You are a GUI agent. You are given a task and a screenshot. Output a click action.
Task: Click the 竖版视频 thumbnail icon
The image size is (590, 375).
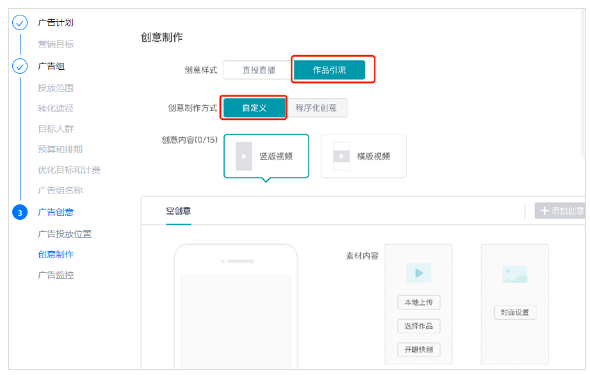[244, 156]
